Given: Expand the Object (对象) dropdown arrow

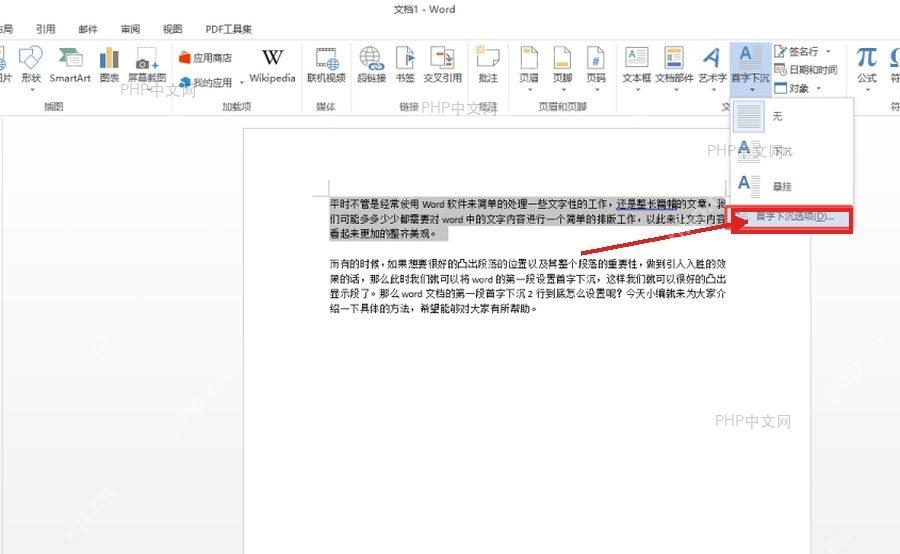Looking at the screenshot, I should [x=818, y=88].
